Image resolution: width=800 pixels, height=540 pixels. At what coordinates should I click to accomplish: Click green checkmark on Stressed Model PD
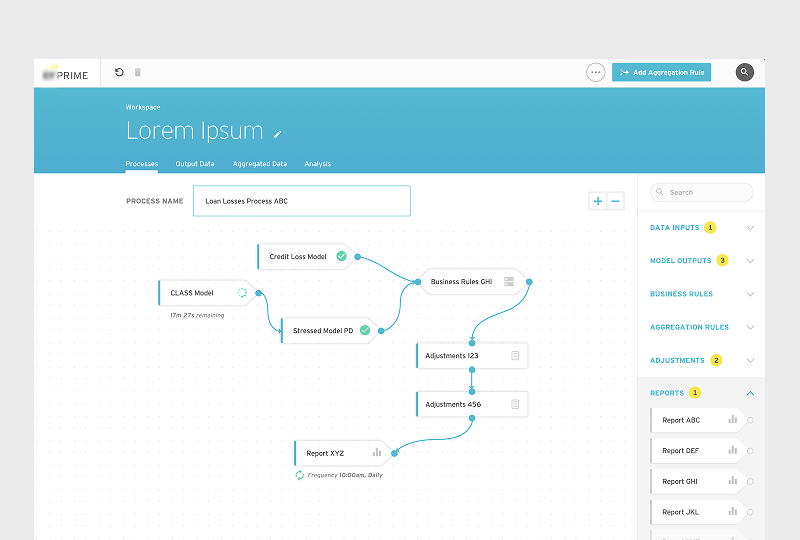coord(365,330)
